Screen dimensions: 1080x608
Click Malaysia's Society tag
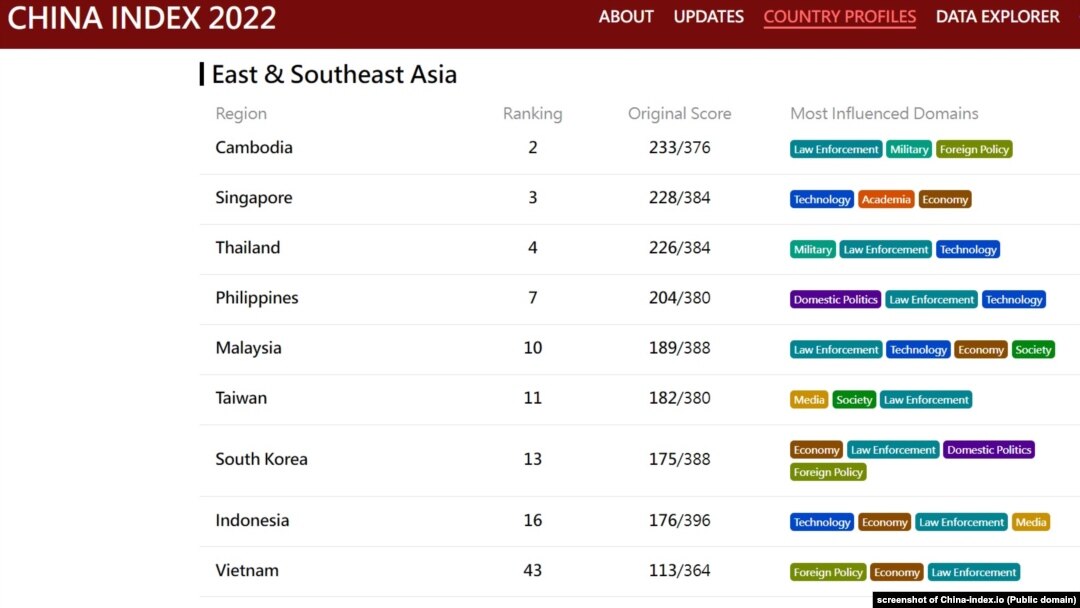(x=1033, y=350)
